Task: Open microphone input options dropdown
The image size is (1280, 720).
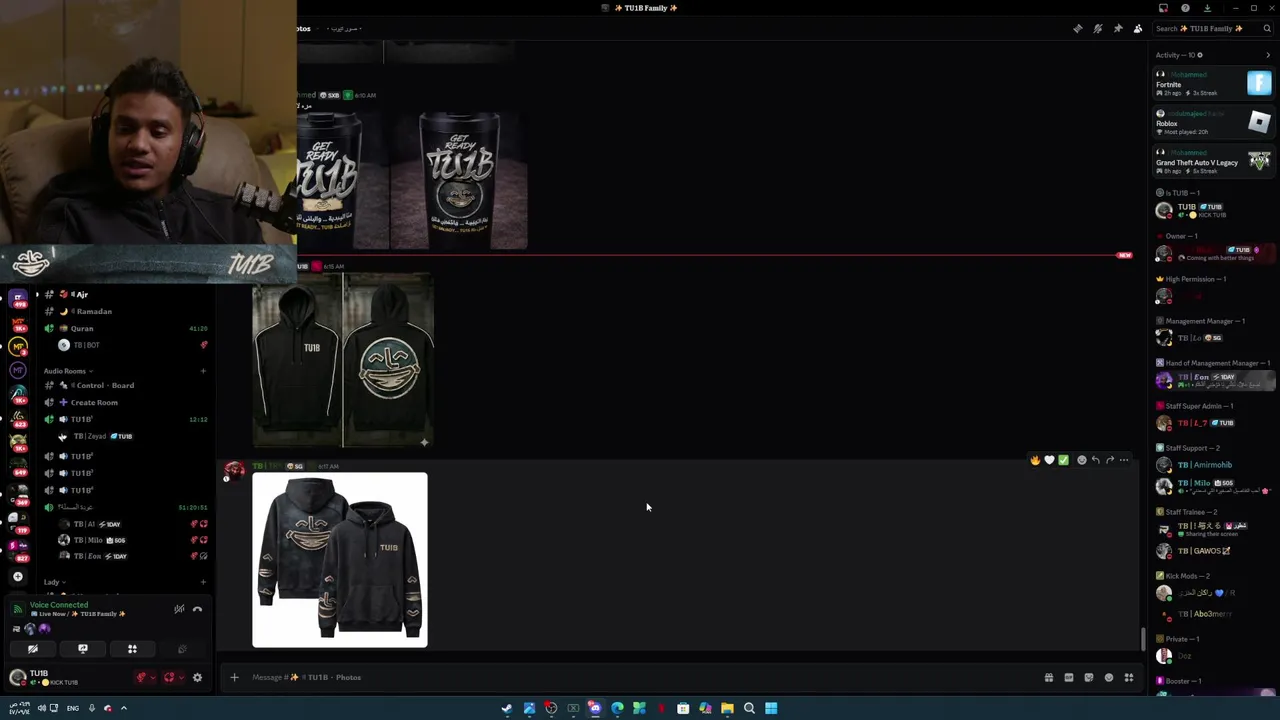Action: (x=153, y=678)
